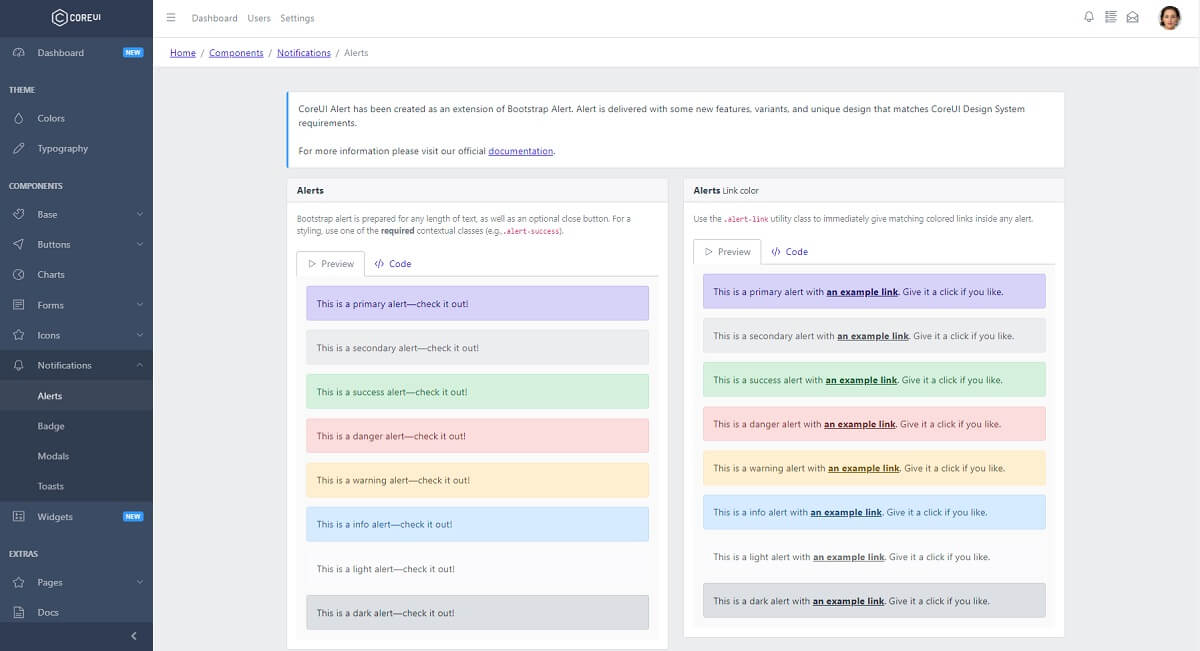Open the notifications bell icon

(1089, 17)
